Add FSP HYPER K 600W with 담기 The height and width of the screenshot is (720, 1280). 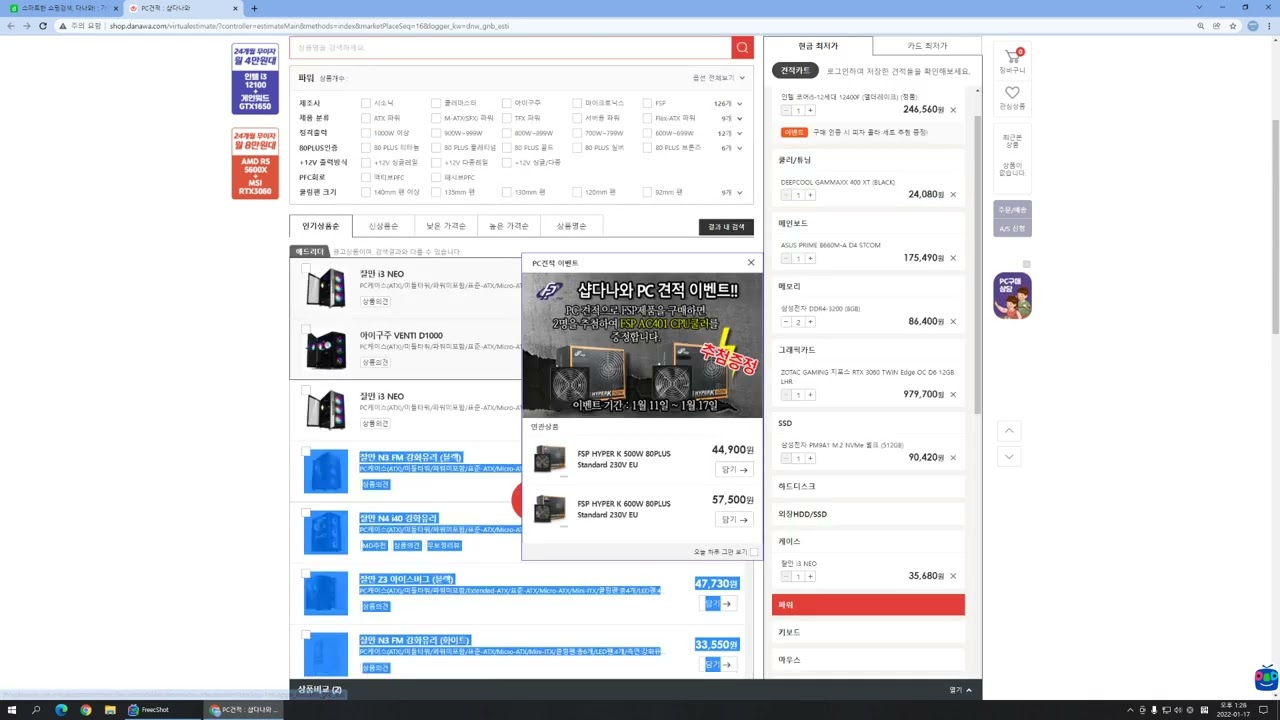(x=734, y=520)
